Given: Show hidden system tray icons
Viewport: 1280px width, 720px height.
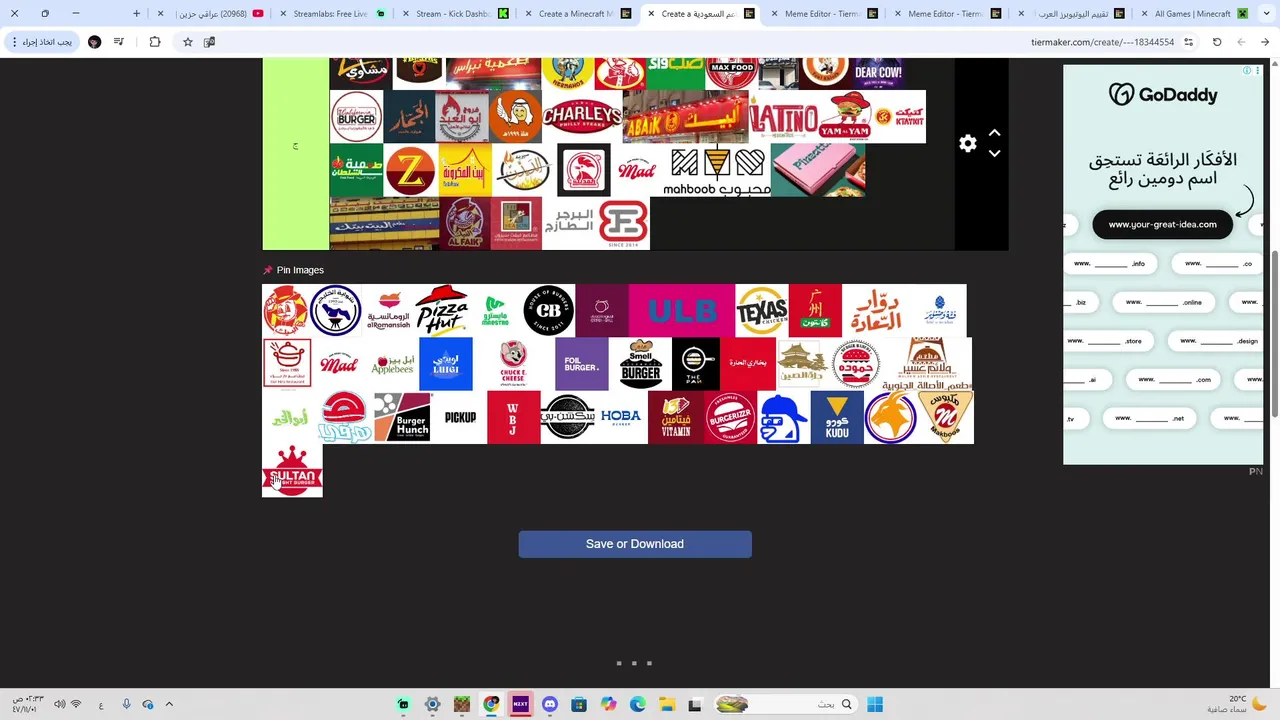Looking at the screenshot, I should (169, 704).
